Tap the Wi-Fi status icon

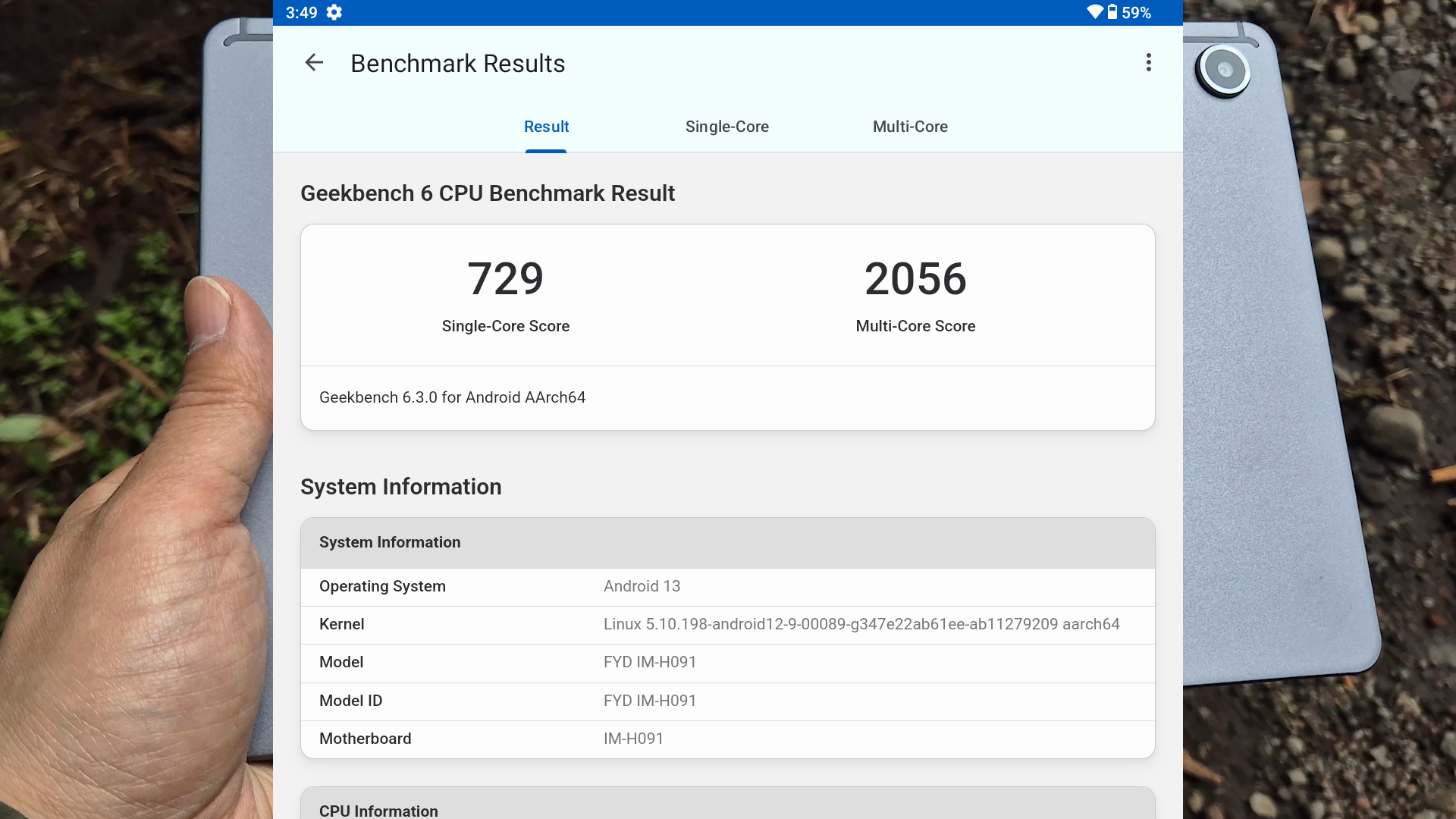coord(1094,12)
